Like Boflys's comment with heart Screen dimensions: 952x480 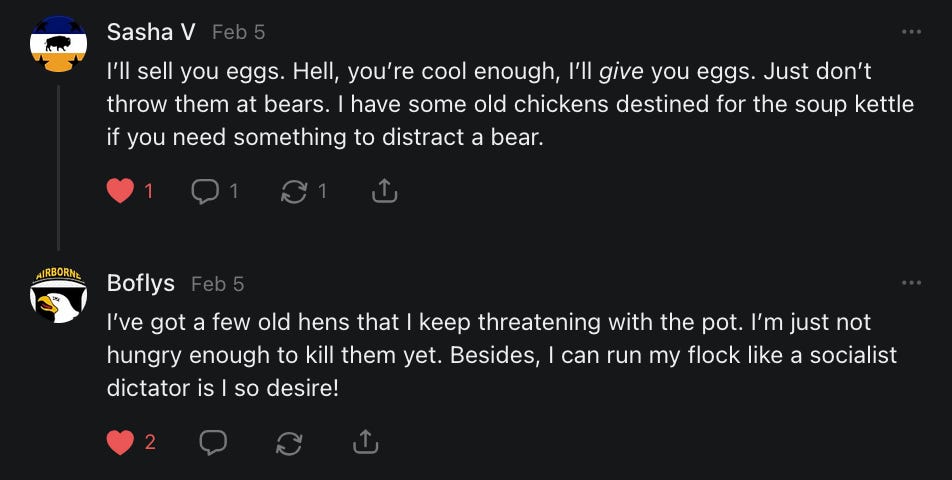[x=120, y=441]
